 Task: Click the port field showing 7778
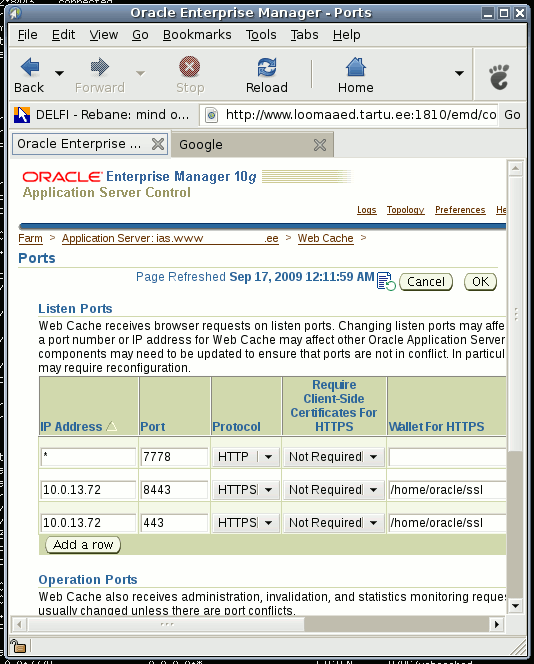[x=174, y=457]
